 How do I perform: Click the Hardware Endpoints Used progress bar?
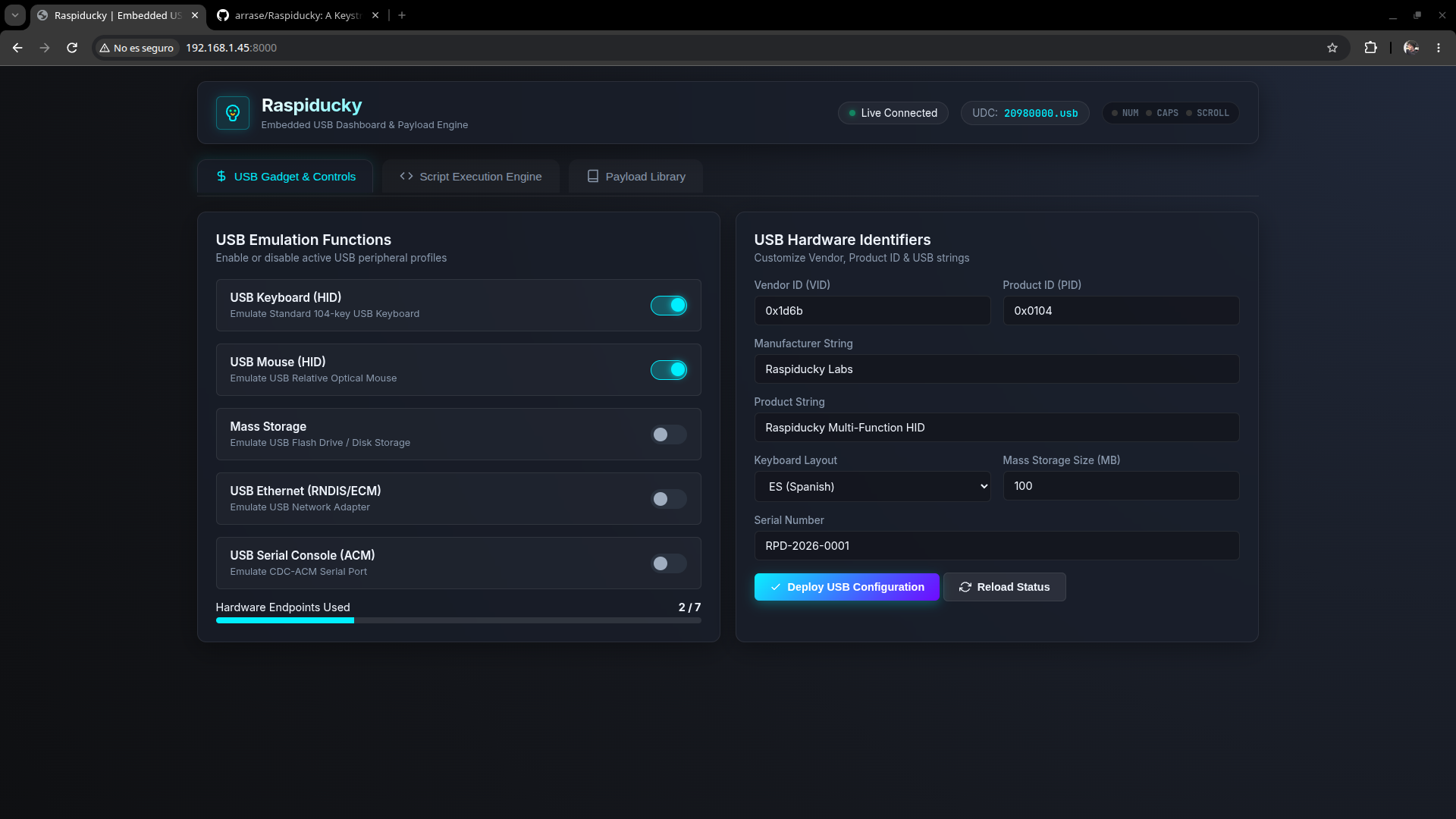[x=459, y=620]
